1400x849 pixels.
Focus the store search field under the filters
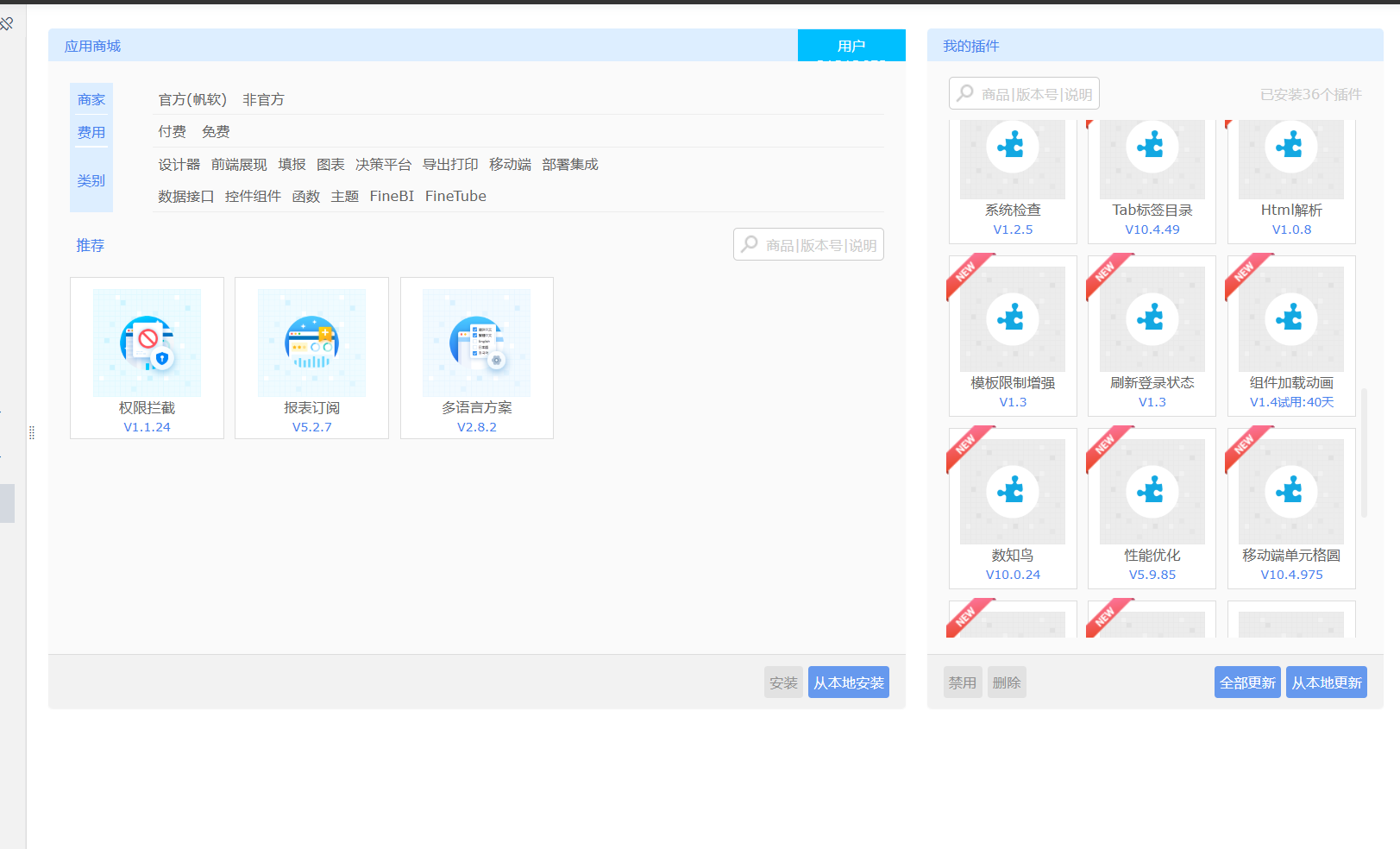click(x=808, y=244)
